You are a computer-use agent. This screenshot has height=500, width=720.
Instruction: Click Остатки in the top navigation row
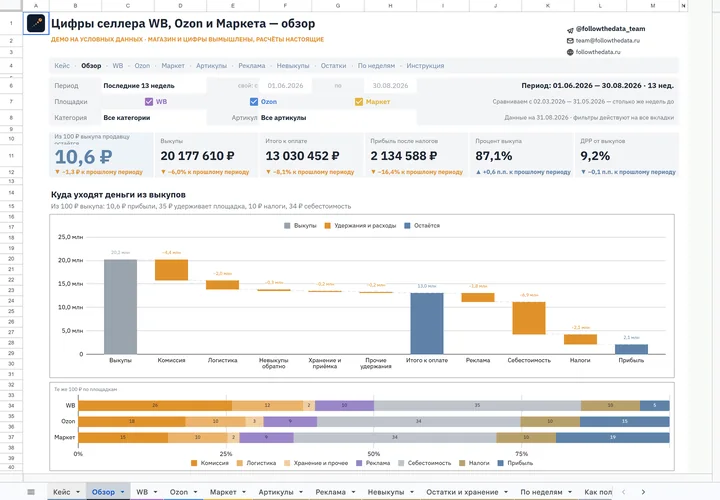333,66
